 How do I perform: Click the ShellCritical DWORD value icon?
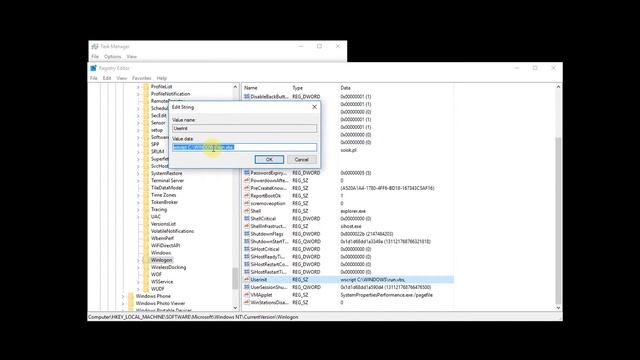(x=247, y=219)
